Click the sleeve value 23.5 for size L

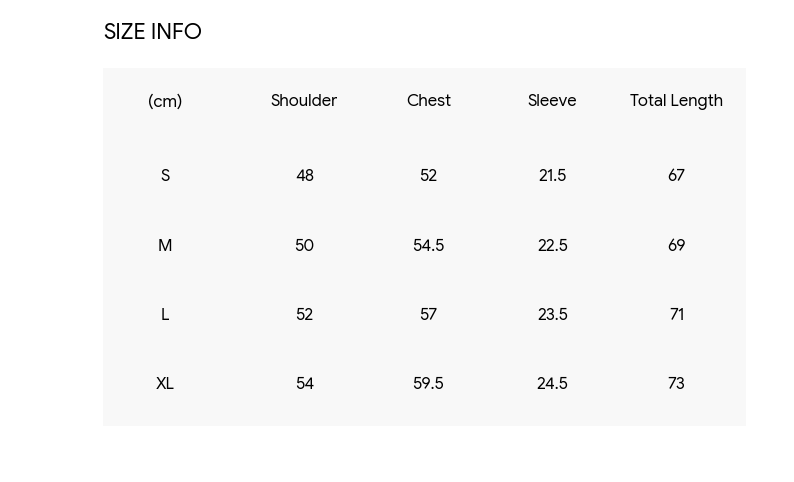(552, 314)
